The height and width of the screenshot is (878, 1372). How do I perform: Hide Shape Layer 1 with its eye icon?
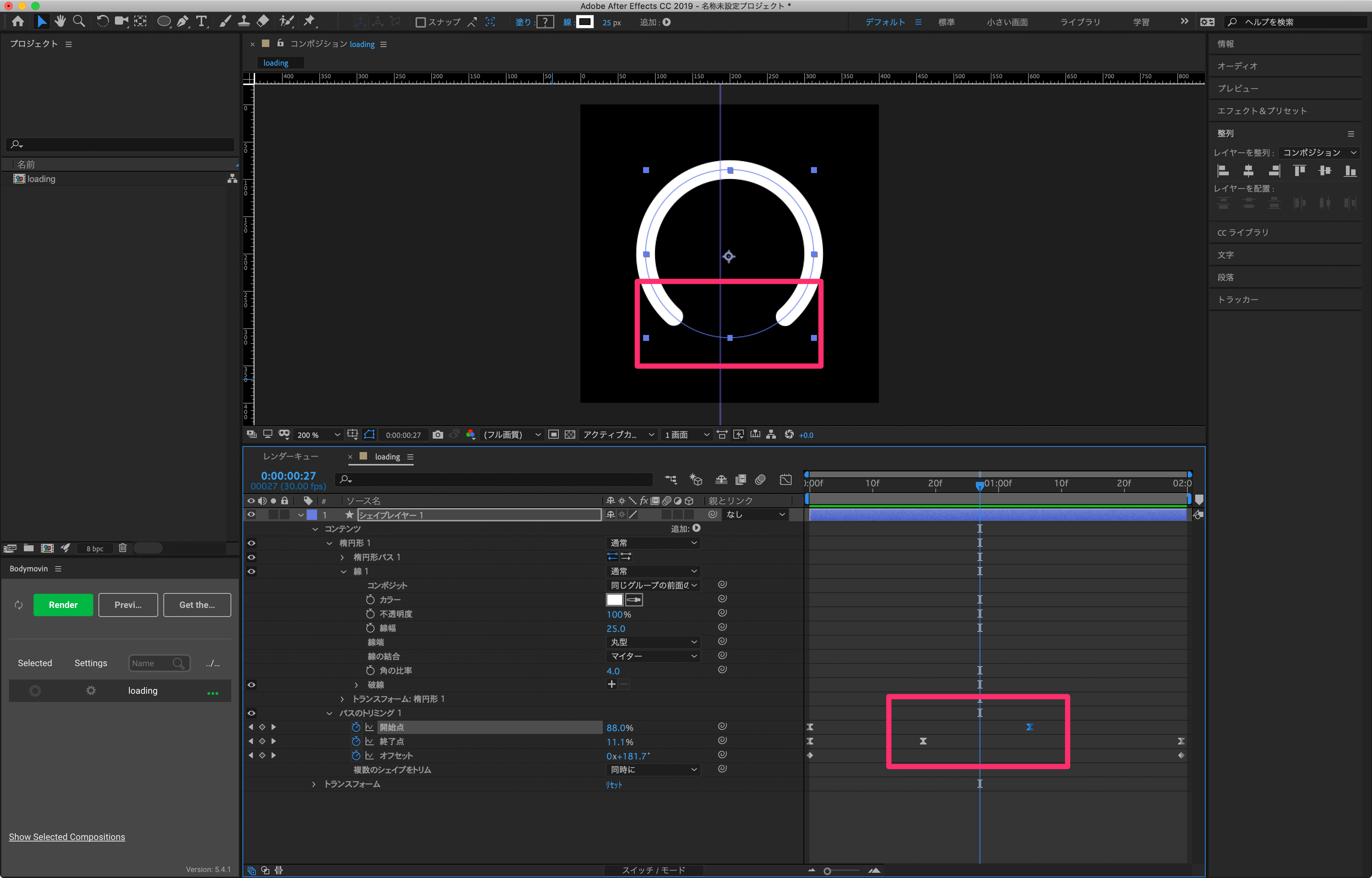coord(251,515)
